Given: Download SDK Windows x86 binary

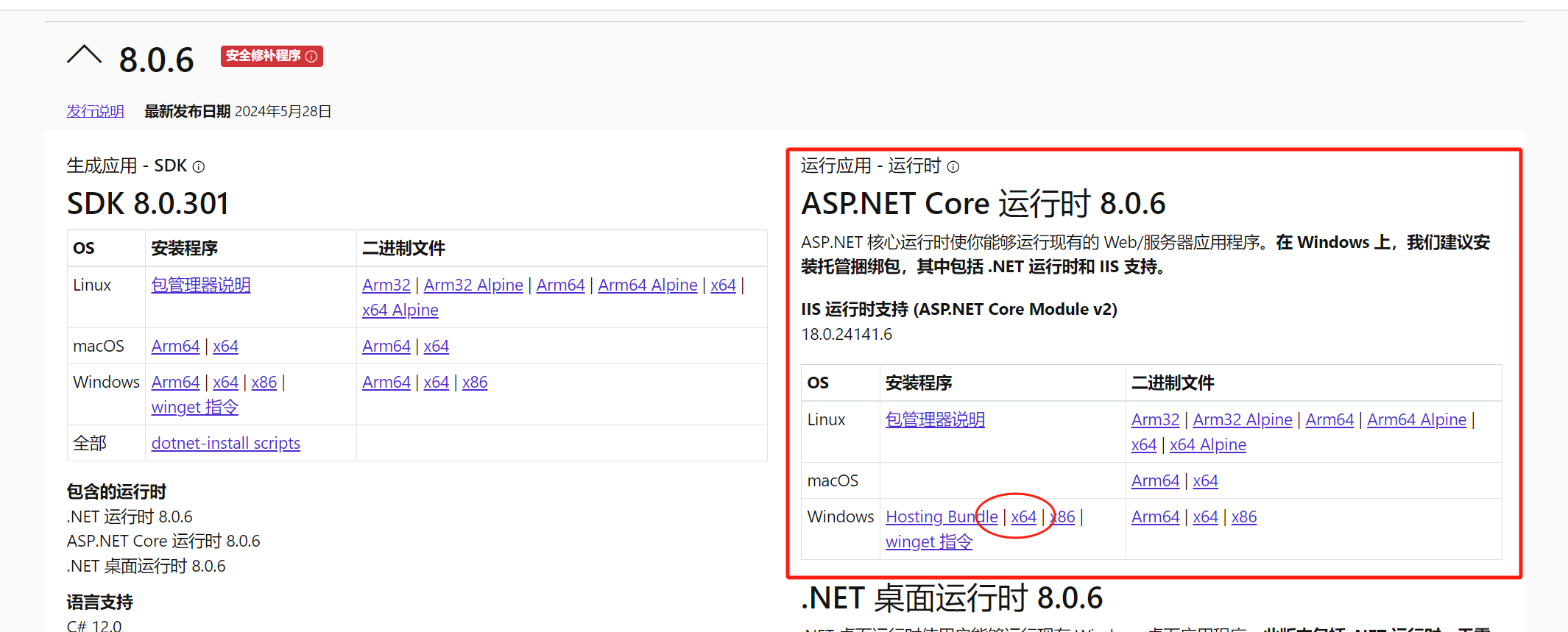Looking at the screenshot, I should tap(475, 382).
